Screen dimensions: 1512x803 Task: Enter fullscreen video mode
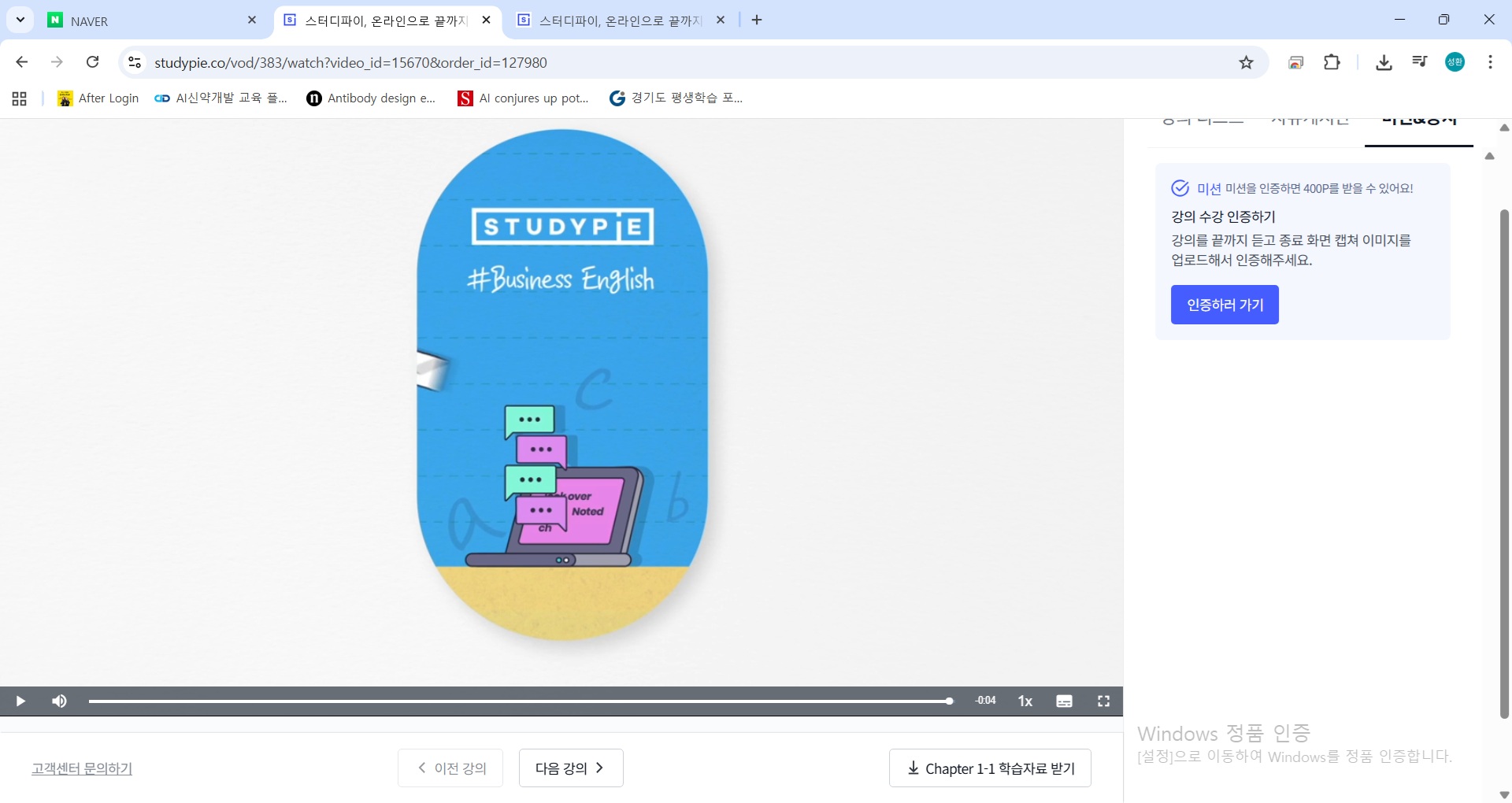(x=1103, y=701)
